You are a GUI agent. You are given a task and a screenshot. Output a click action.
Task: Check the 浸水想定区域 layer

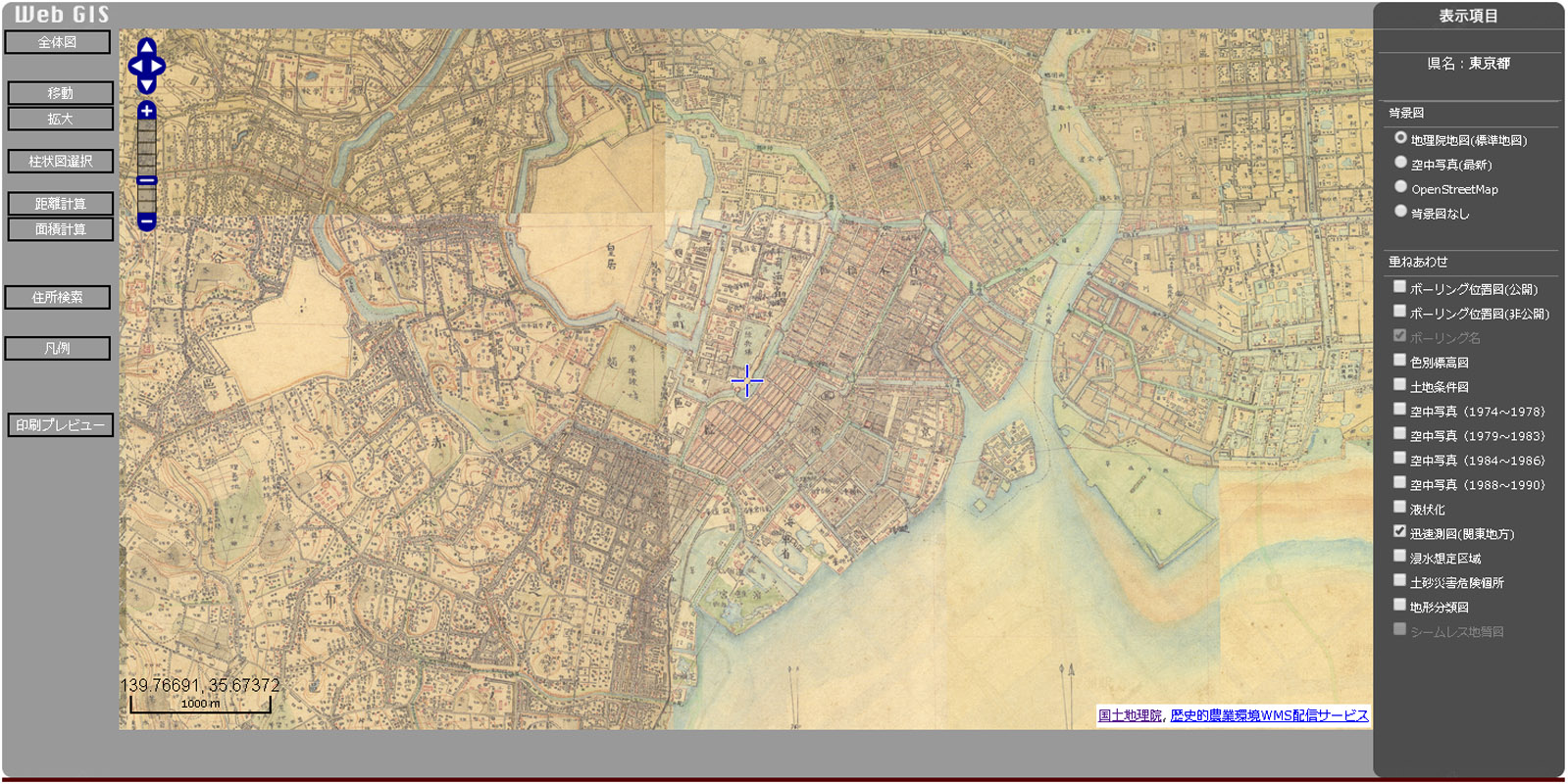(x=1400, y=557)
